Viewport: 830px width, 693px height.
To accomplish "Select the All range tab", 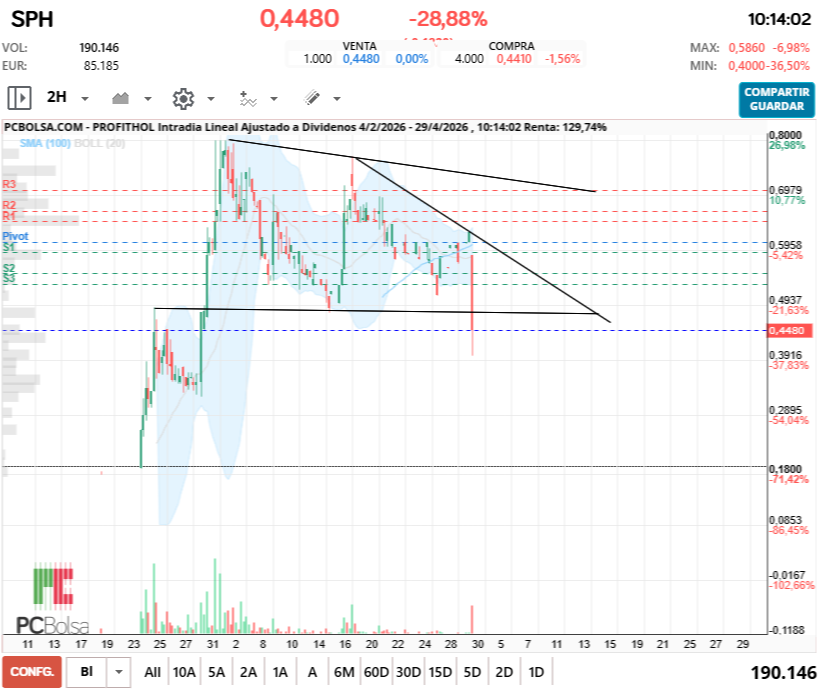I will coord(152,672).
